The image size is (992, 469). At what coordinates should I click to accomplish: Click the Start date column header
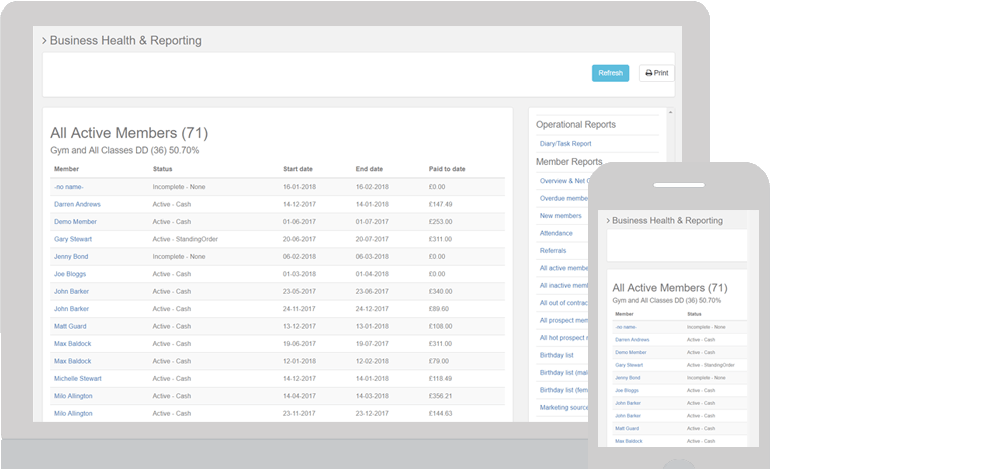pyautogui.click(x=298, y=169)
